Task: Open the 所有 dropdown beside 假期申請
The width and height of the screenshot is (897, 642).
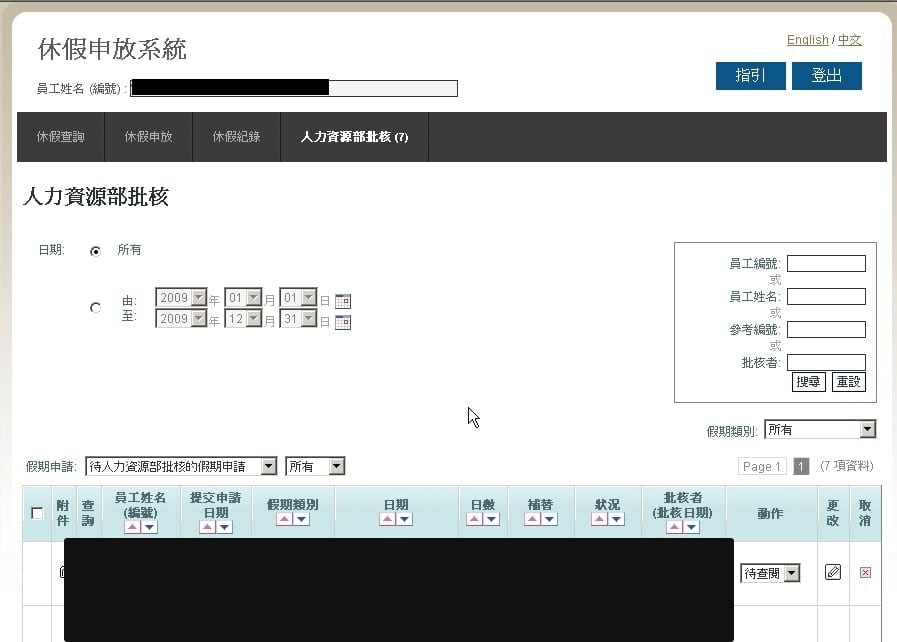Action: tap(315, 466)
